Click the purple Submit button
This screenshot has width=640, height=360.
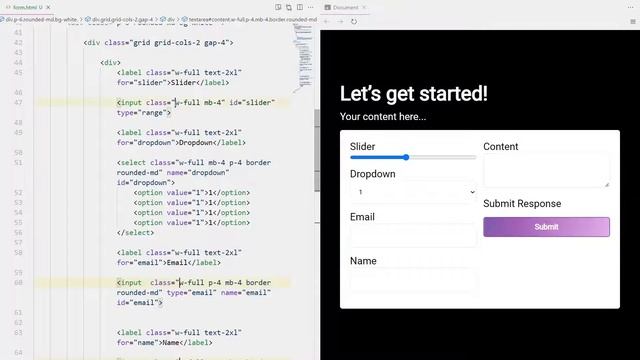(x=547, y=227)
